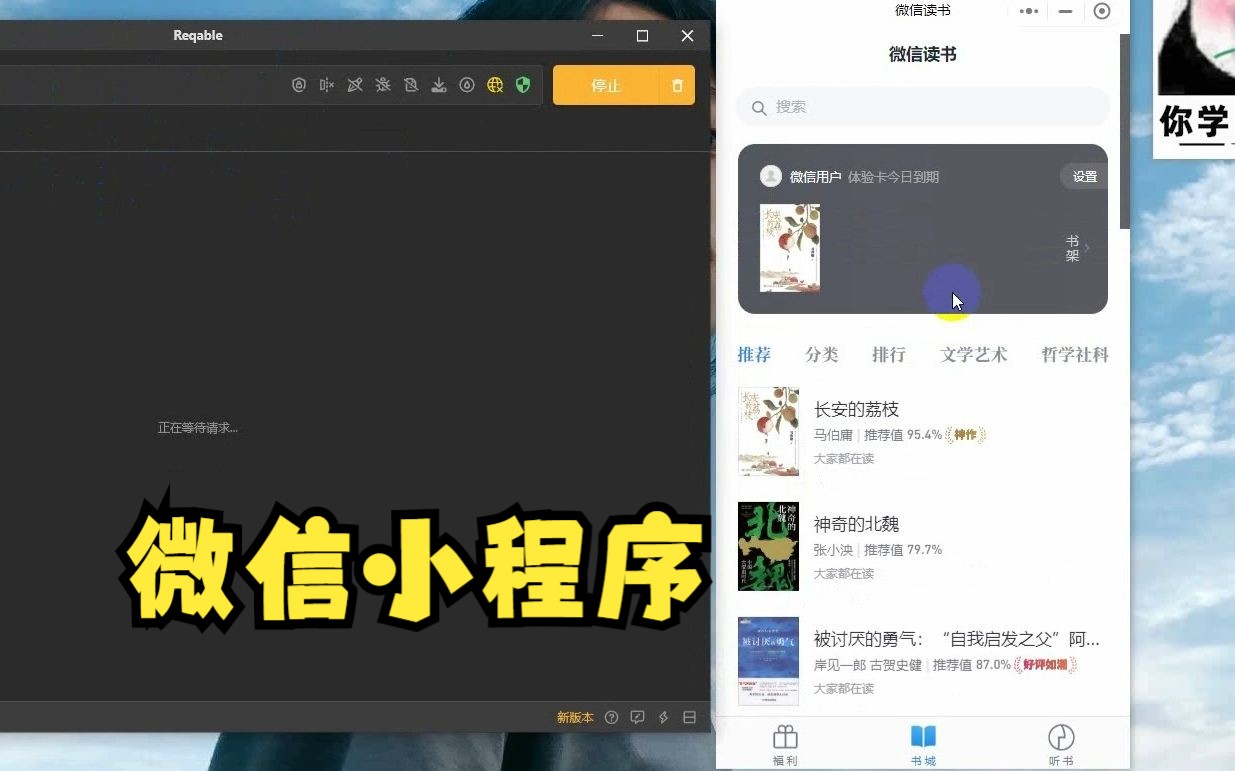Toggle the droplet traffic icon in toolbar
Image resolution: width=1235 pixels, height=771 pixels.
pos(467,85)
